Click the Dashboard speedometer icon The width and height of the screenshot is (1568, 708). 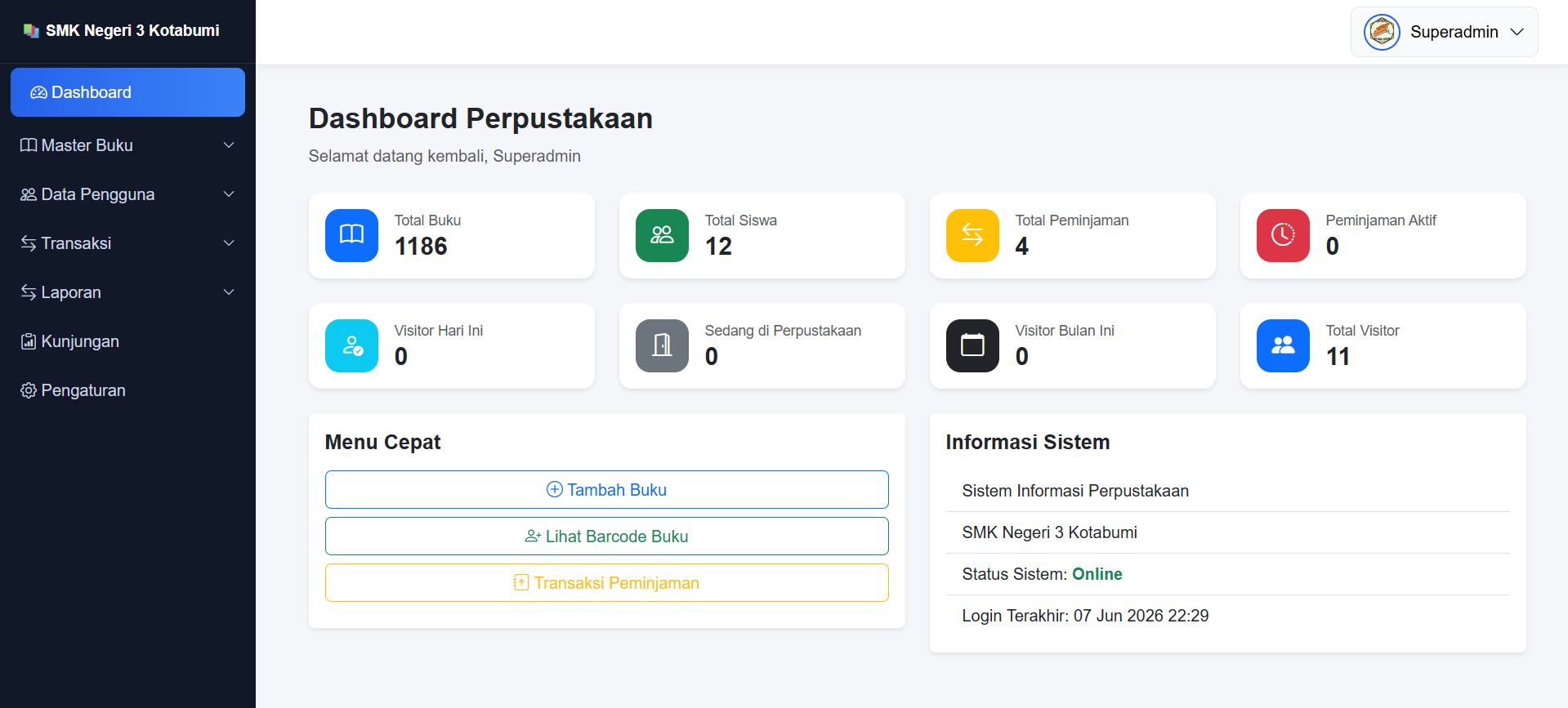(38, 93)
